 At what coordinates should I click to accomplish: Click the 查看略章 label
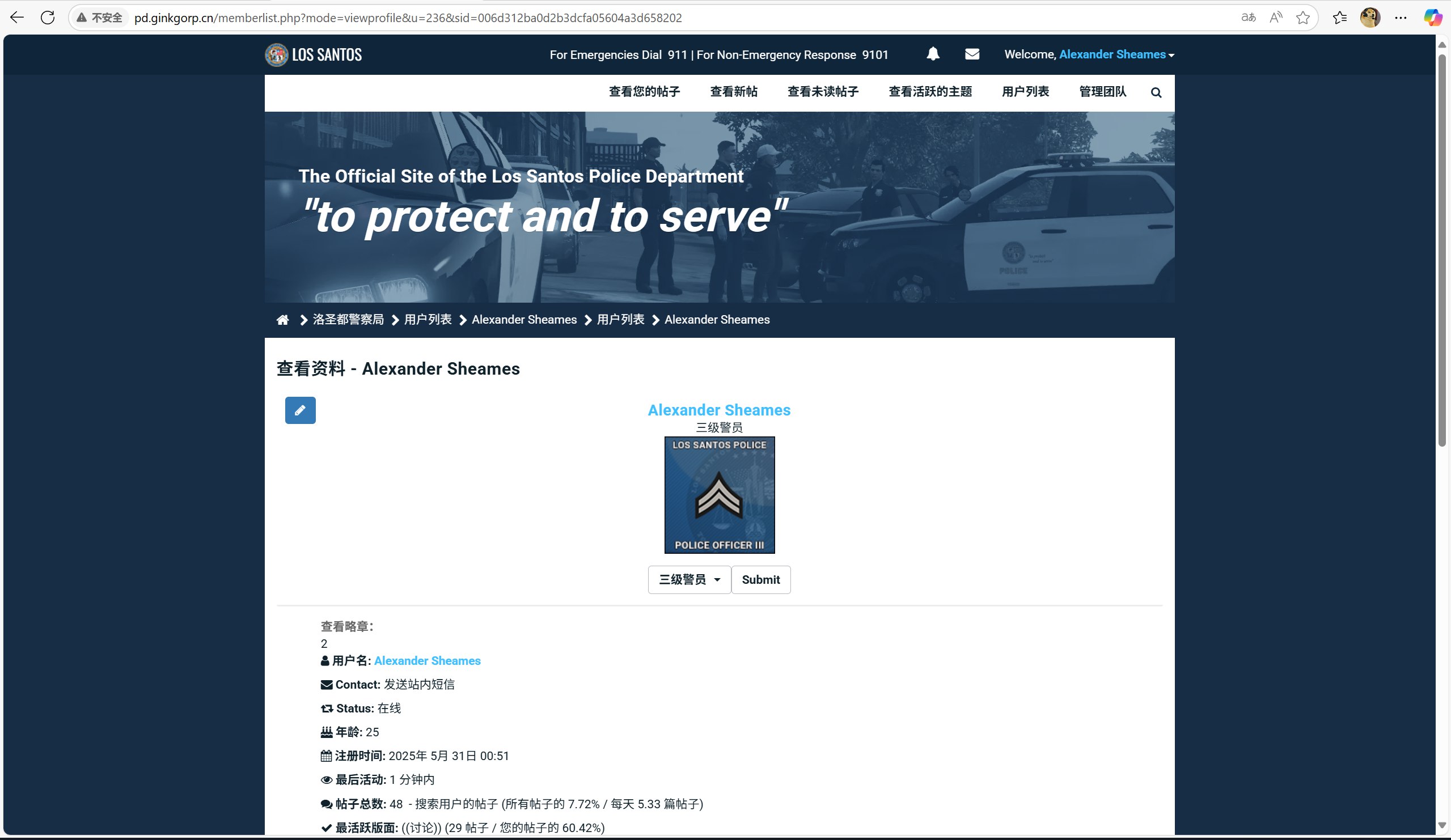347,626
